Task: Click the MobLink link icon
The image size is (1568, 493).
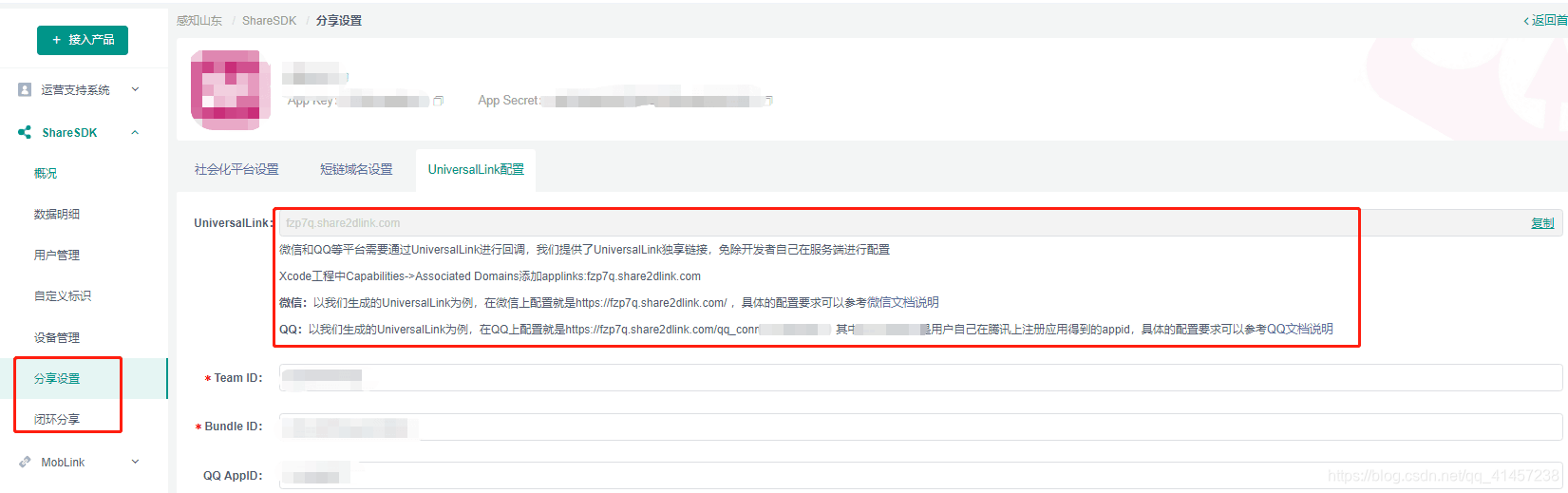Action: [25, 462]
